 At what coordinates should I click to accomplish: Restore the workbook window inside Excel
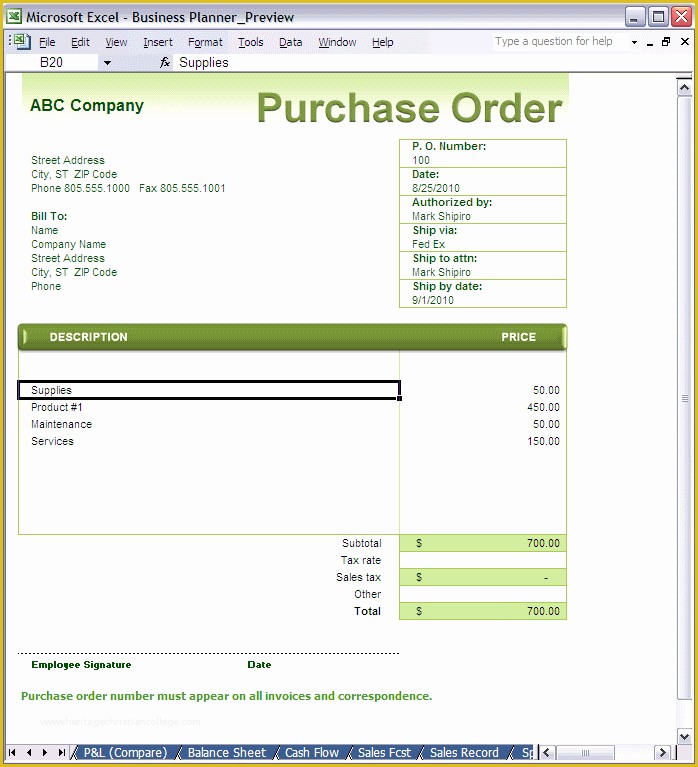666,42
